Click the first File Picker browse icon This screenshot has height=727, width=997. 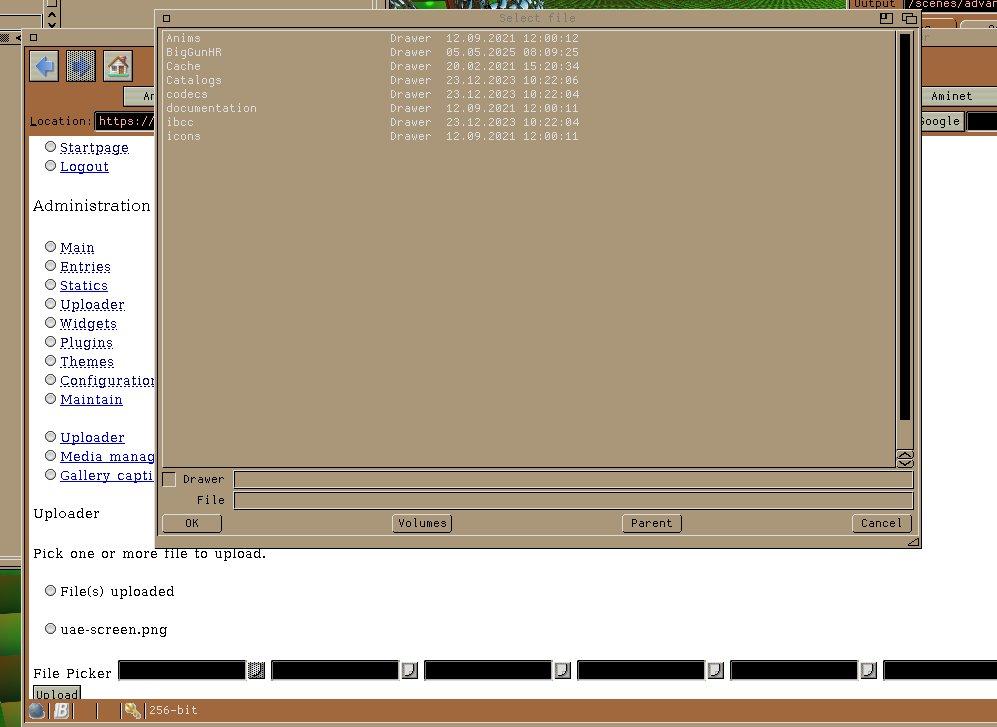pos(256,670)
